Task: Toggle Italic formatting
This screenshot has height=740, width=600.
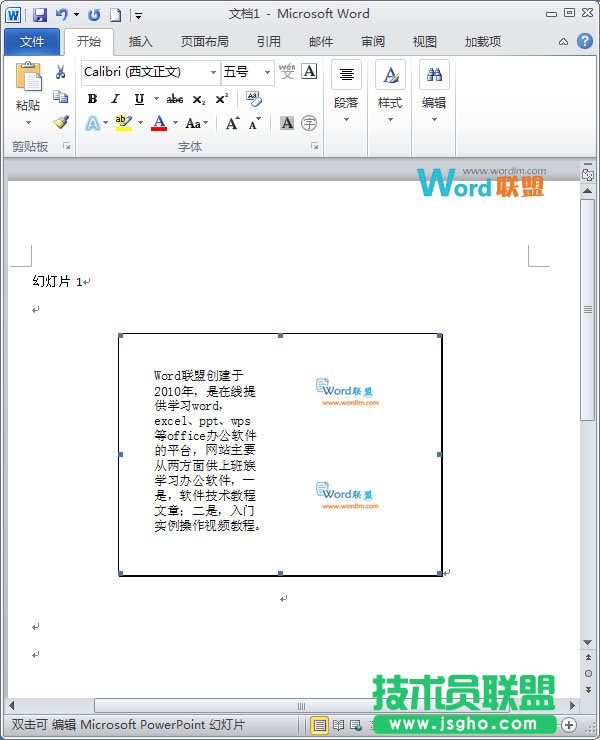Action: click(115, 99)
